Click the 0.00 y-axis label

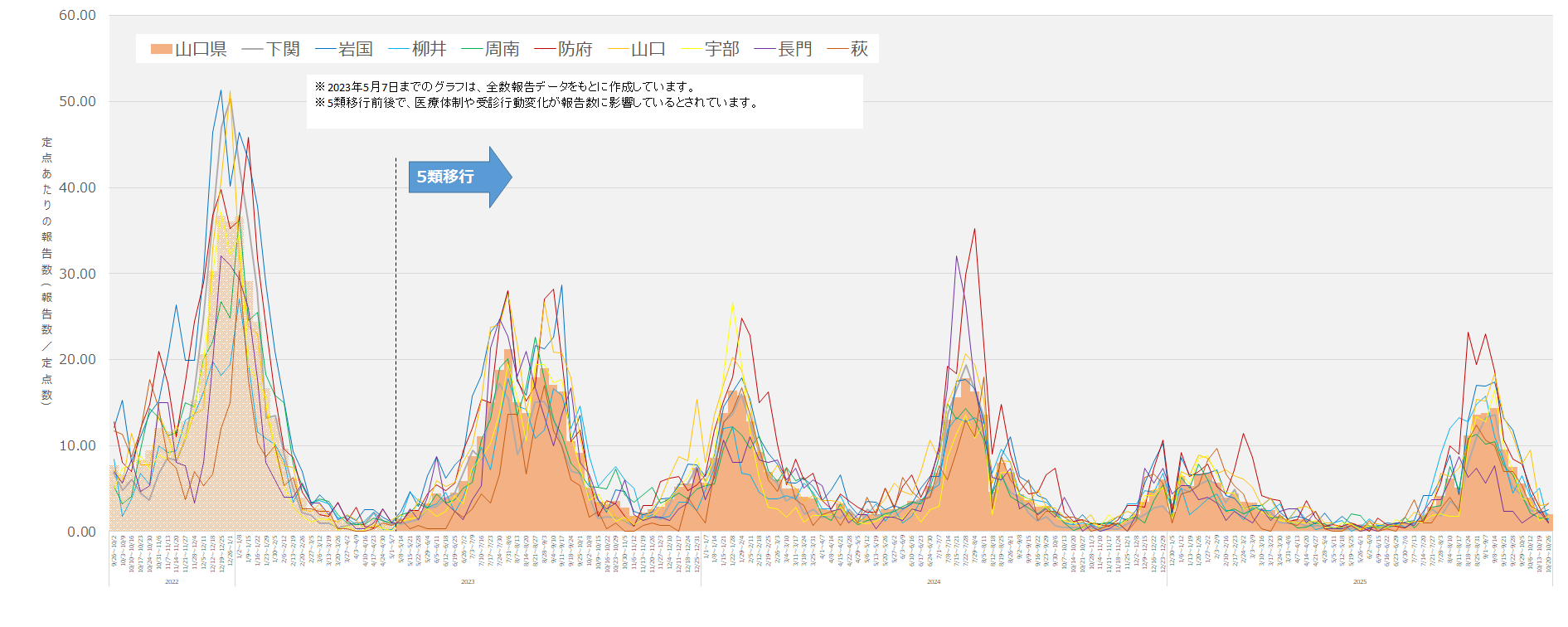point(81,532)
